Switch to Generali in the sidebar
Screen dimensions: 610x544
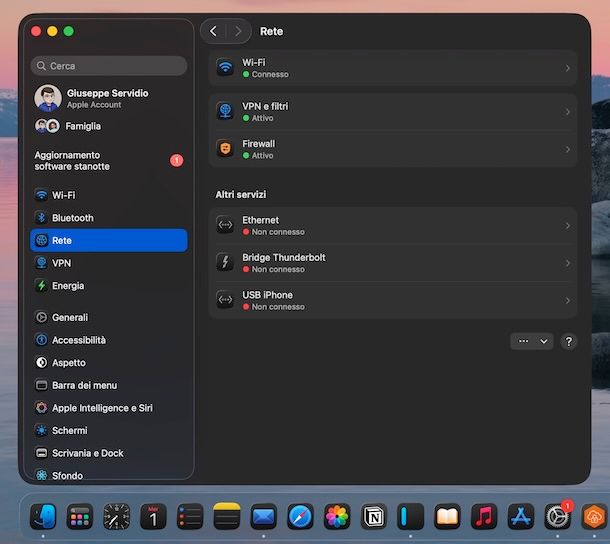70,317
